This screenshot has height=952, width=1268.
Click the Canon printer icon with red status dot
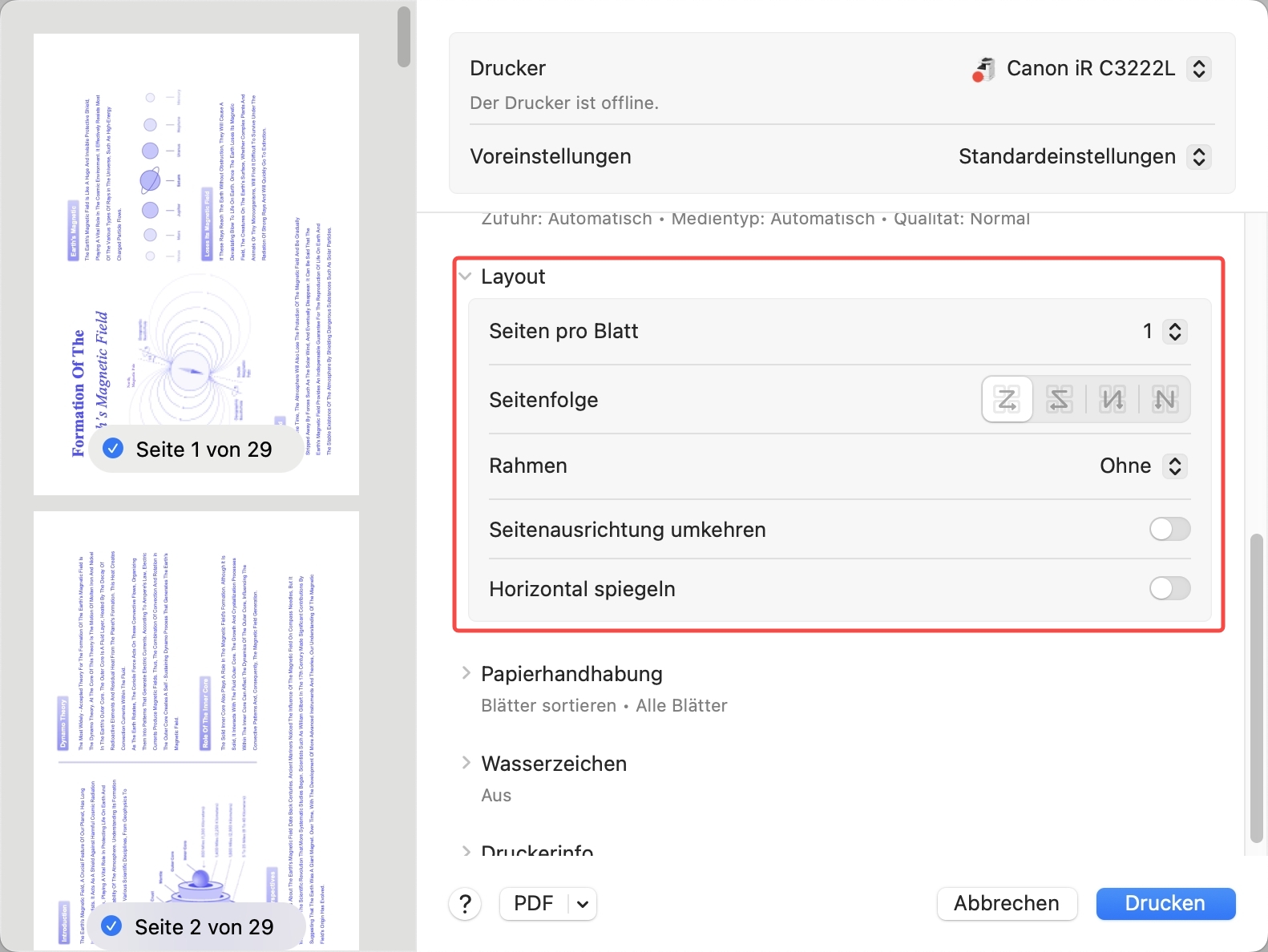(x=983, y=70)
